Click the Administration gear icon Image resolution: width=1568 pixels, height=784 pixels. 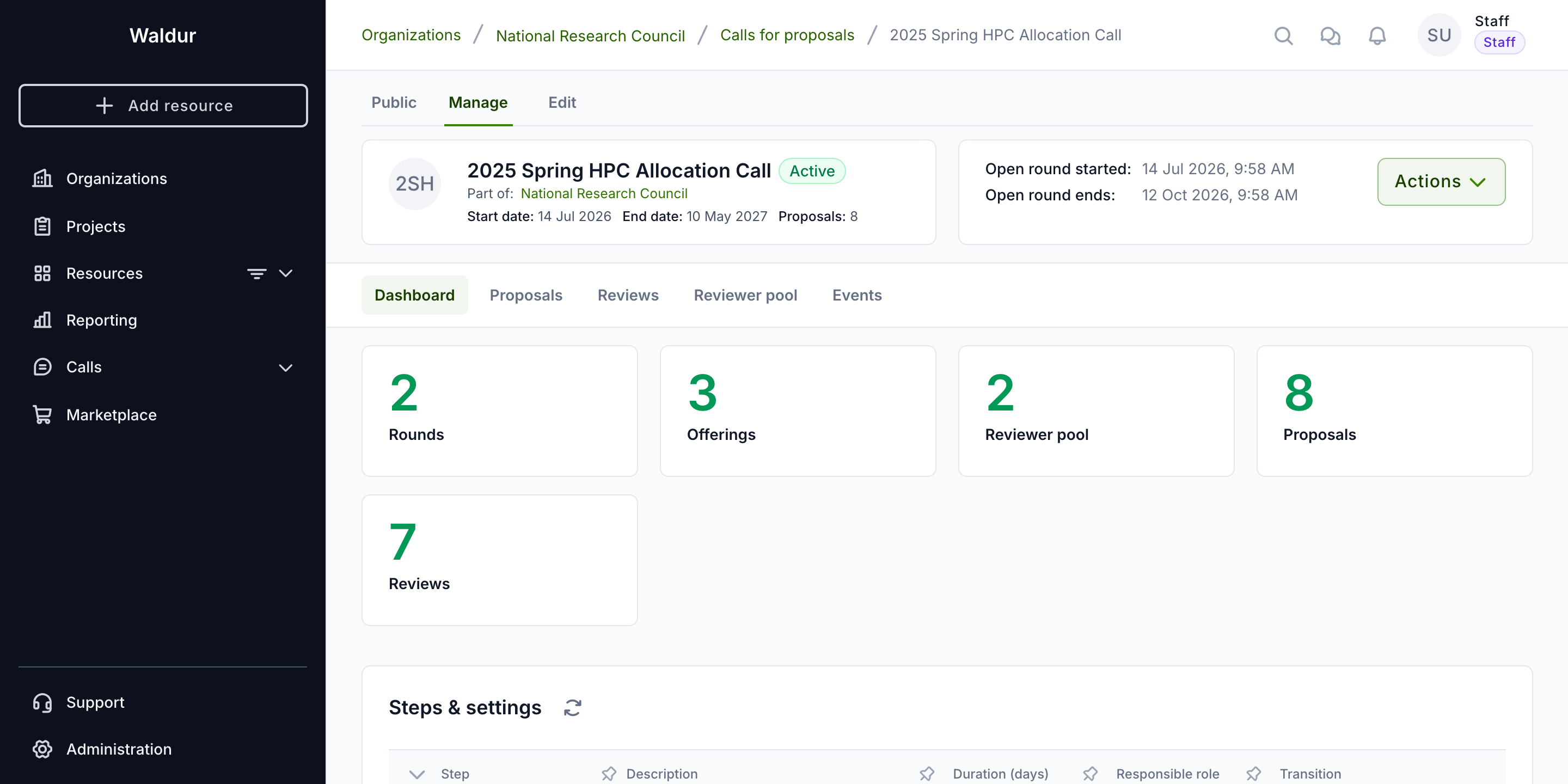pos(42,749)
